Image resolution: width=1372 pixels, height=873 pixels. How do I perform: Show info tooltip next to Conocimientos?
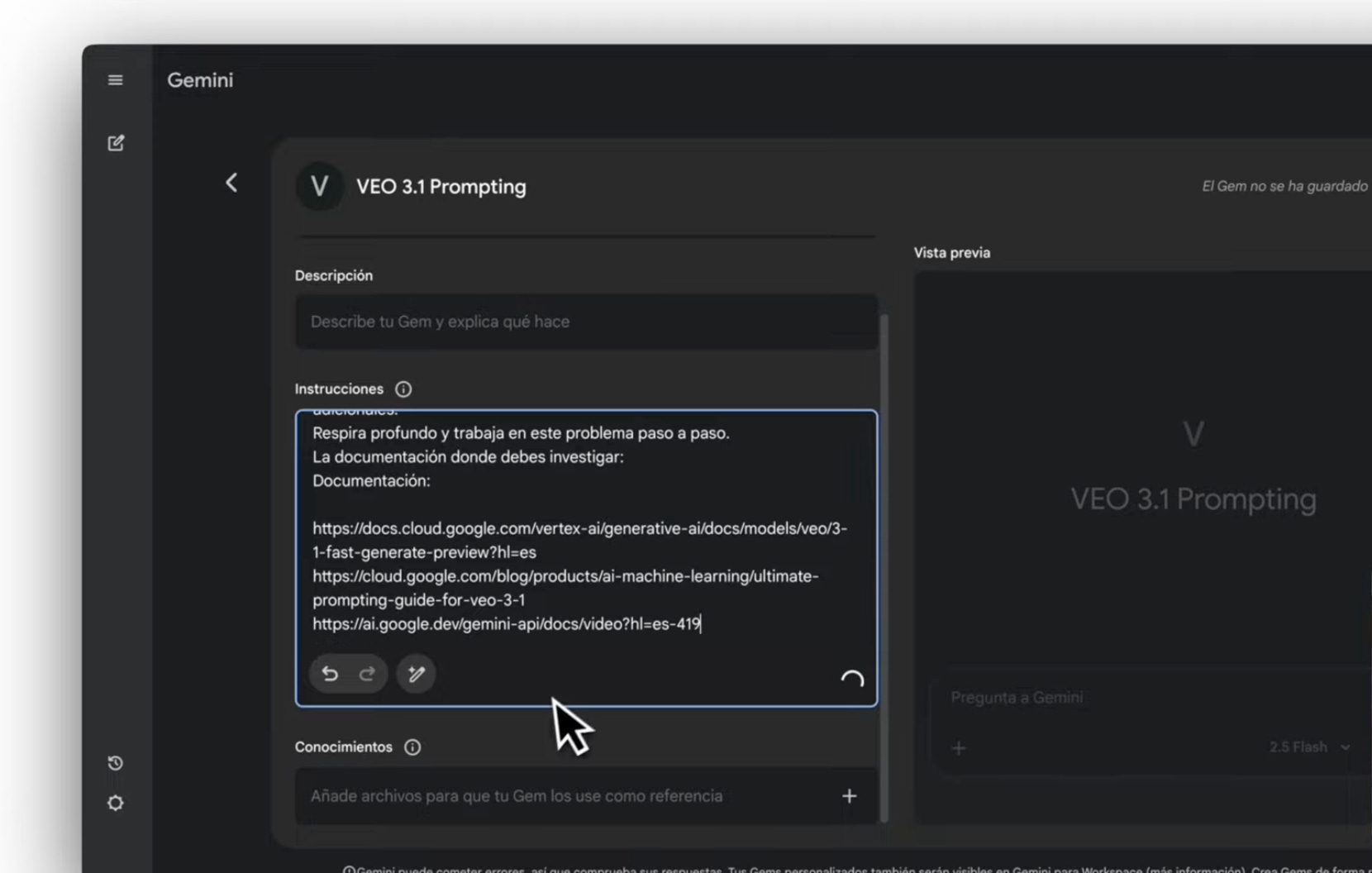tap(412, 747)
